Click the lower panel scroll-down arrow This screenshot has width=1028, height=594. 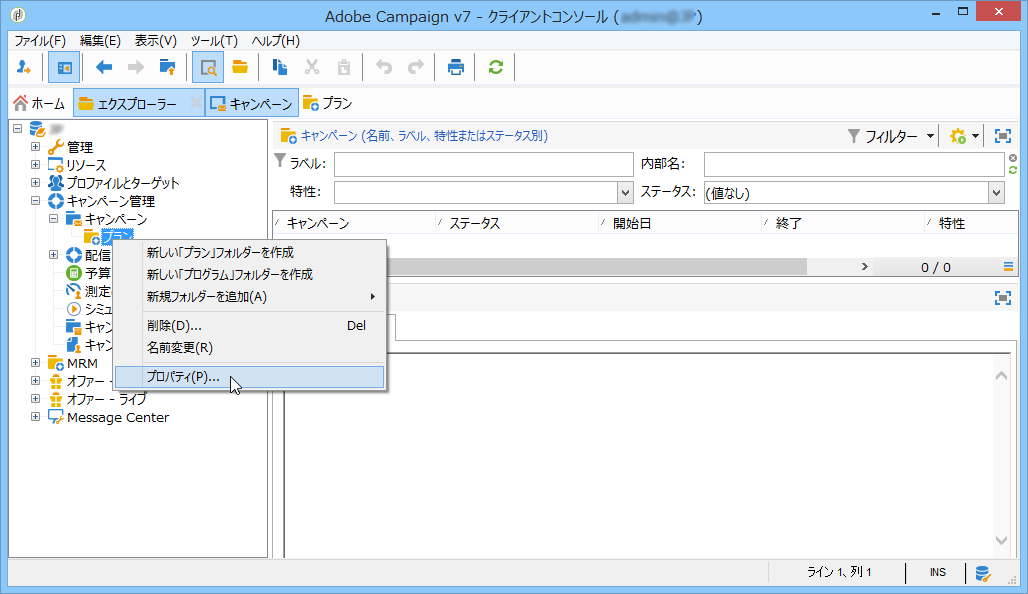1001,540
